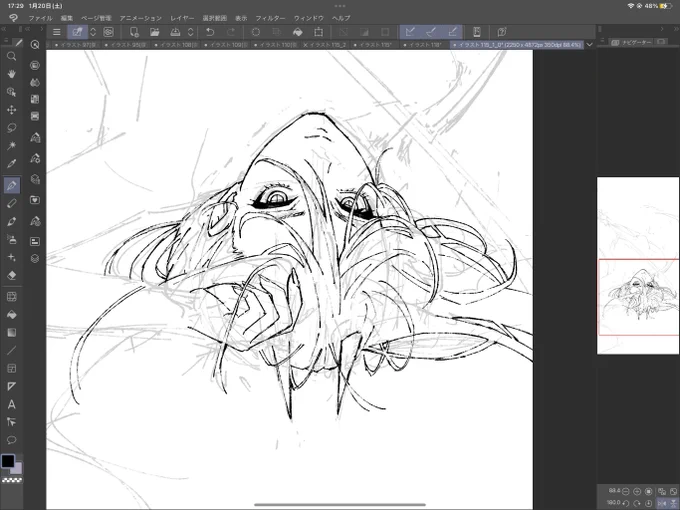Select the Figure line tool
This screenshot has height=510, width=680.
[x=12, y=350]
